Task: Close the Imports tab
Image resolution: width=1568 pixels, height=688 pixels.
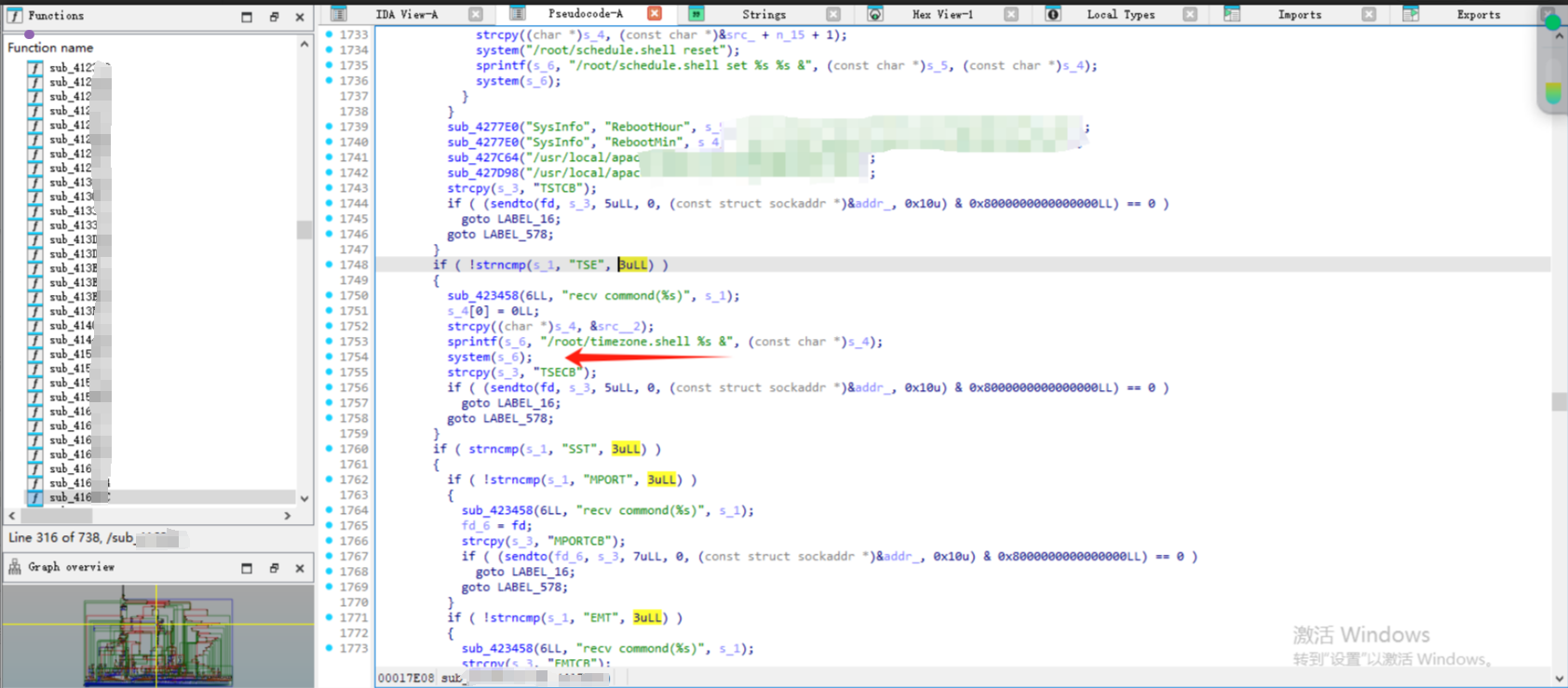Action: pos(1369,14)
